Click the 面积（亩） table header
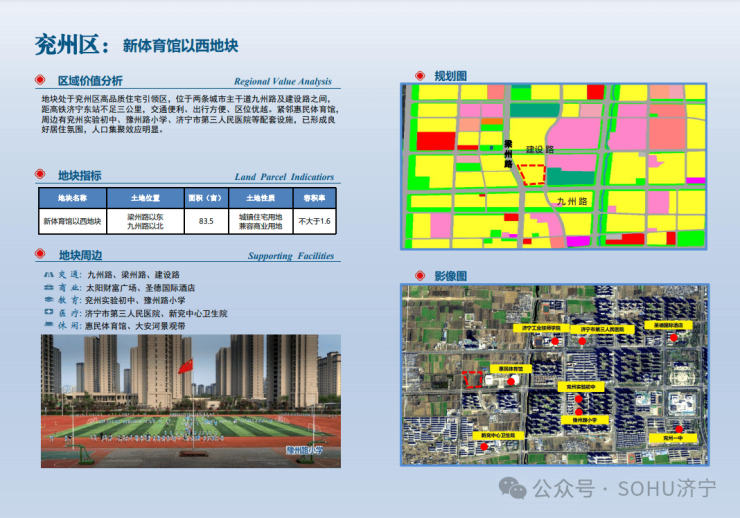This screenshot has width=740, height=518. tap(206, 198)
